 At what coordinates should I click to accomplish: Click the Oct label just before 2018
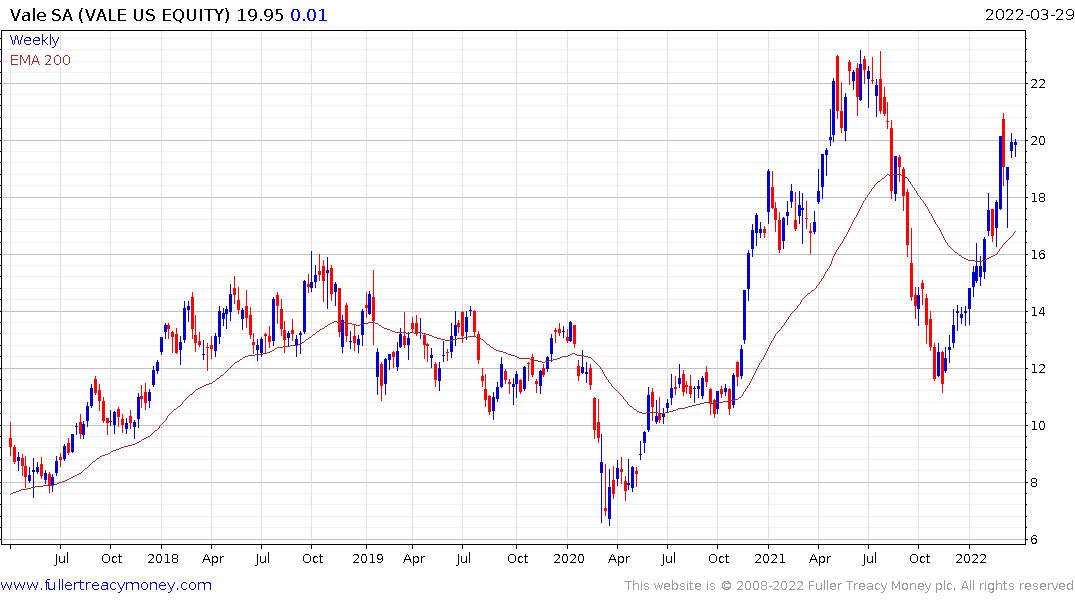(x=112, y=559)
